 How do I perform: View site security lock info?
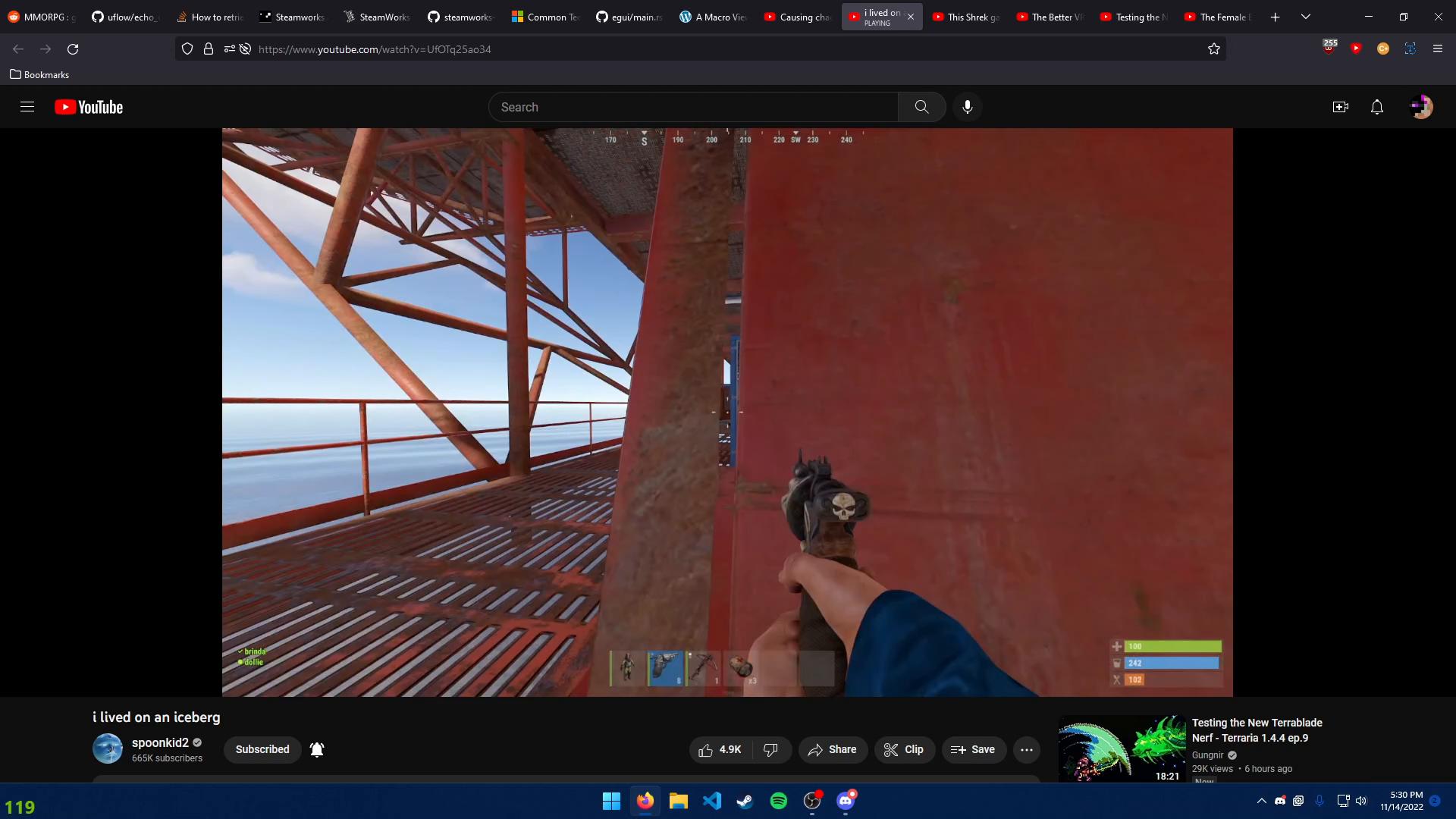tap(209, 49)
